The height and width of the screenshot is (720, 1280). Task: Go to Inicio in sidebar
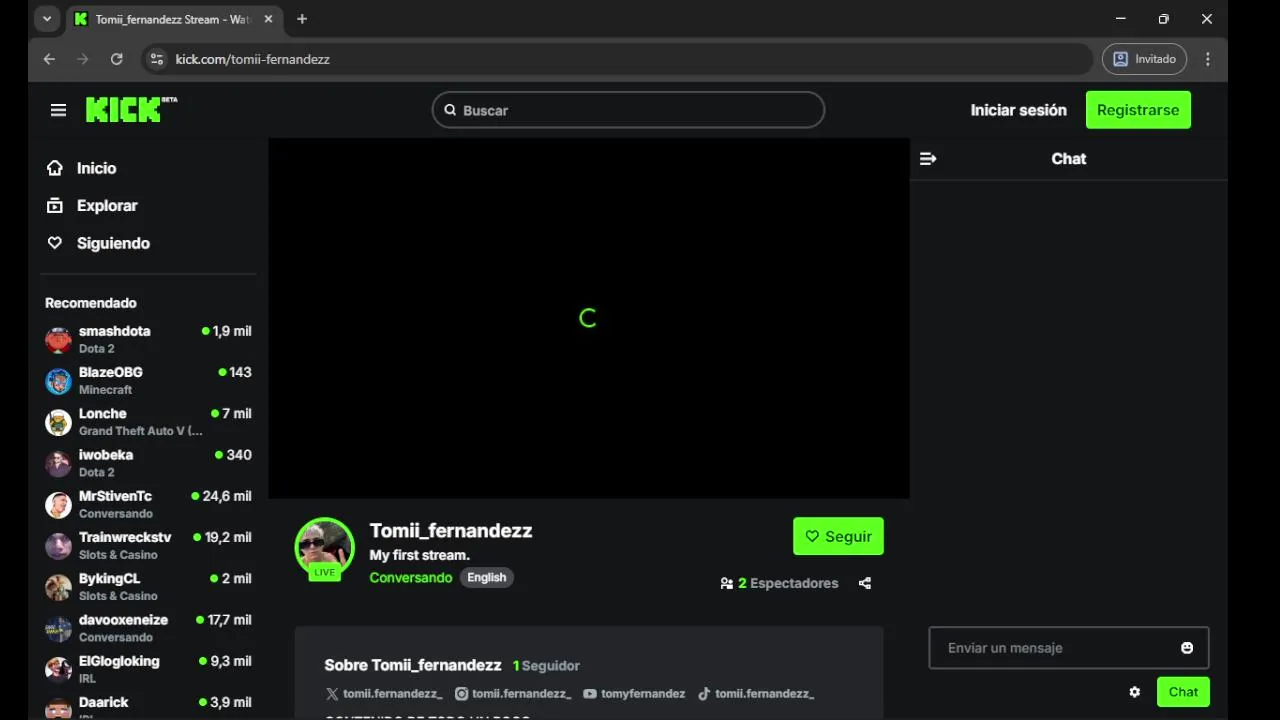pos(82,168)
